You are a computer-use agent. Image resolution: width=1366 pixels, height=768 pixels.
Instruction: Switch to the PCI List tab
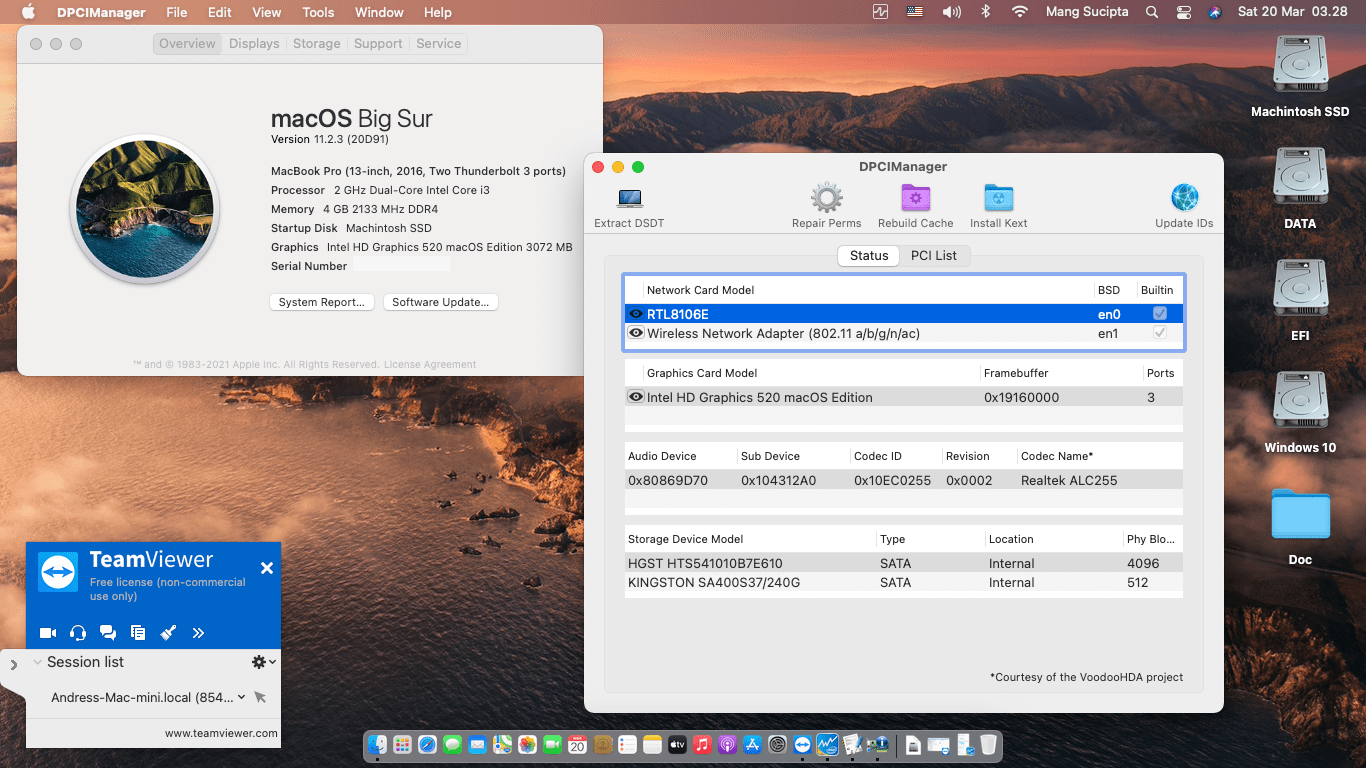click(933, 255)
